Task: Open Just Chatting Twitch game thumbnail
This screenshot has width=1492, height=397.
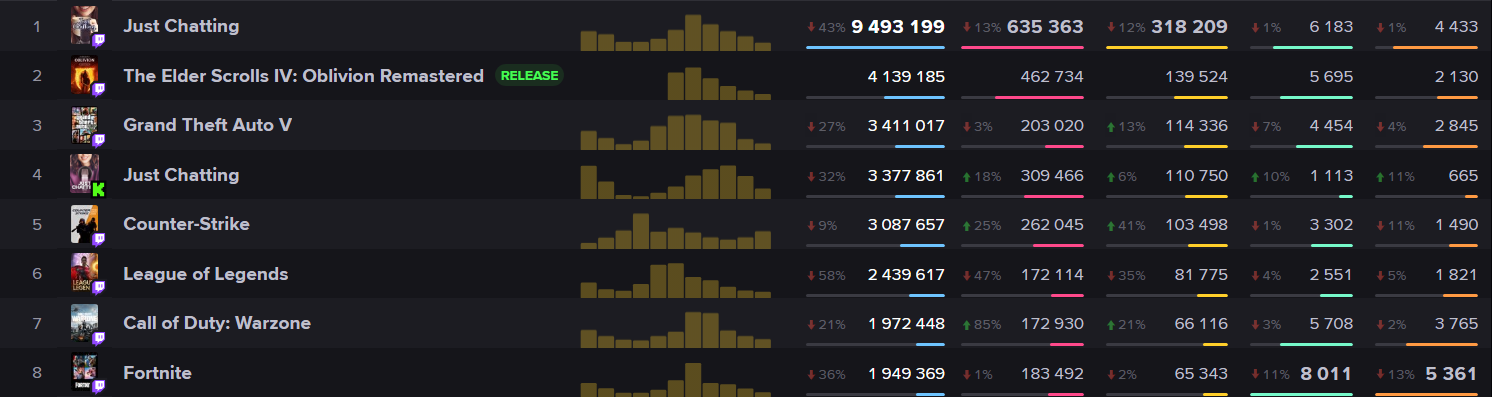Action: pyautogui.click(x=85, y=25)
